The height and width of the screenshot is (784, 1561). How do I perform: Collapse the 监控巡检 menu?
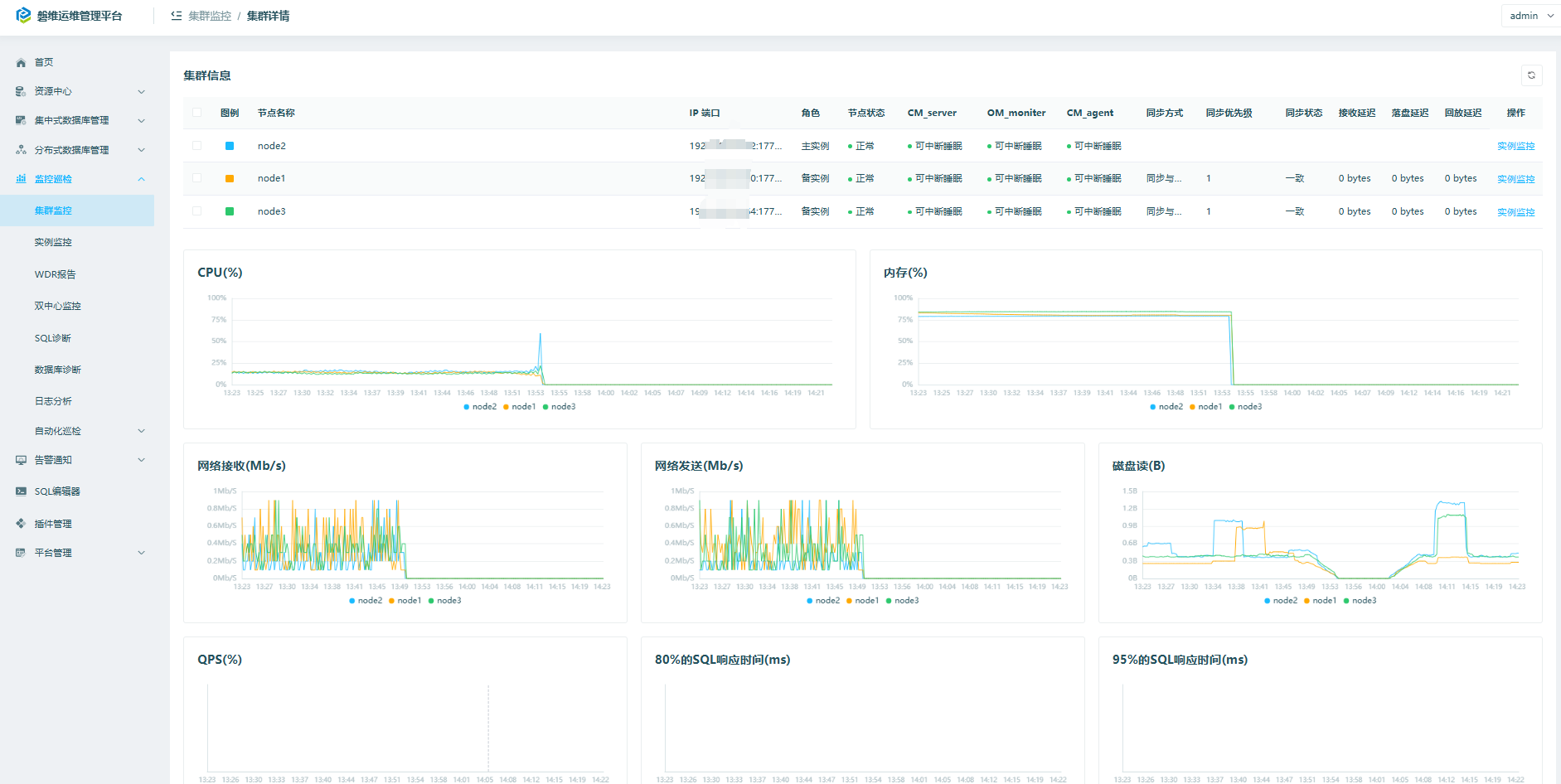click(x=141, y=179)
